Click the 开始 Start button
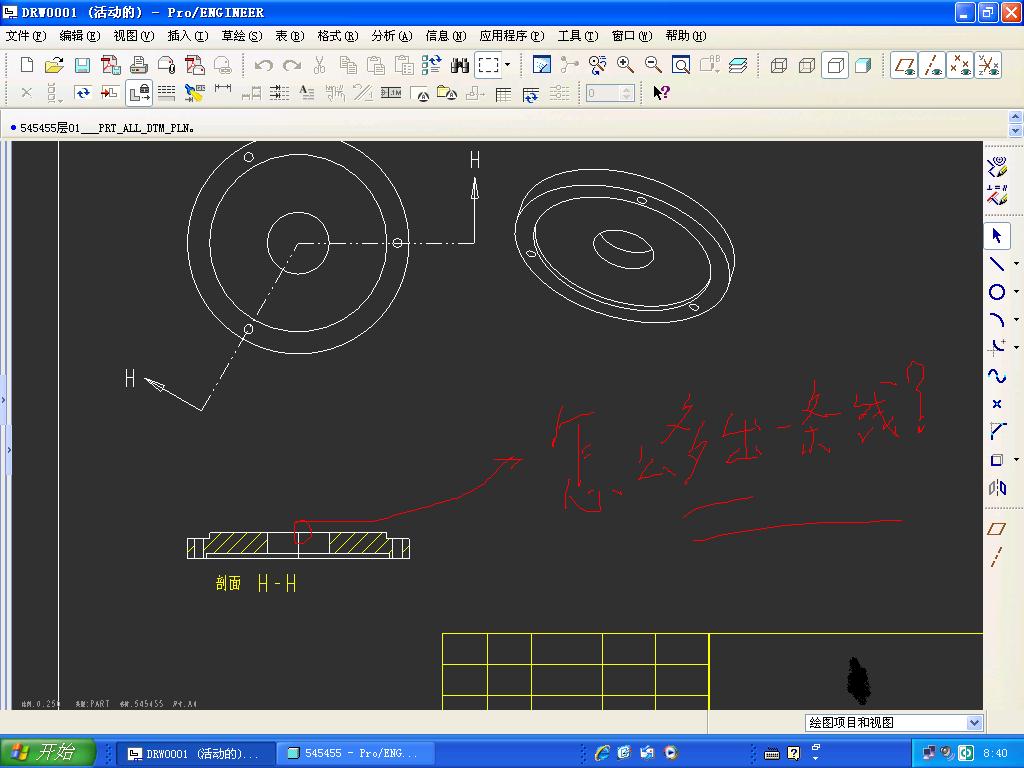Image resolution: width=1024 pixels, height=768 pixels. (x=48, y=752)
